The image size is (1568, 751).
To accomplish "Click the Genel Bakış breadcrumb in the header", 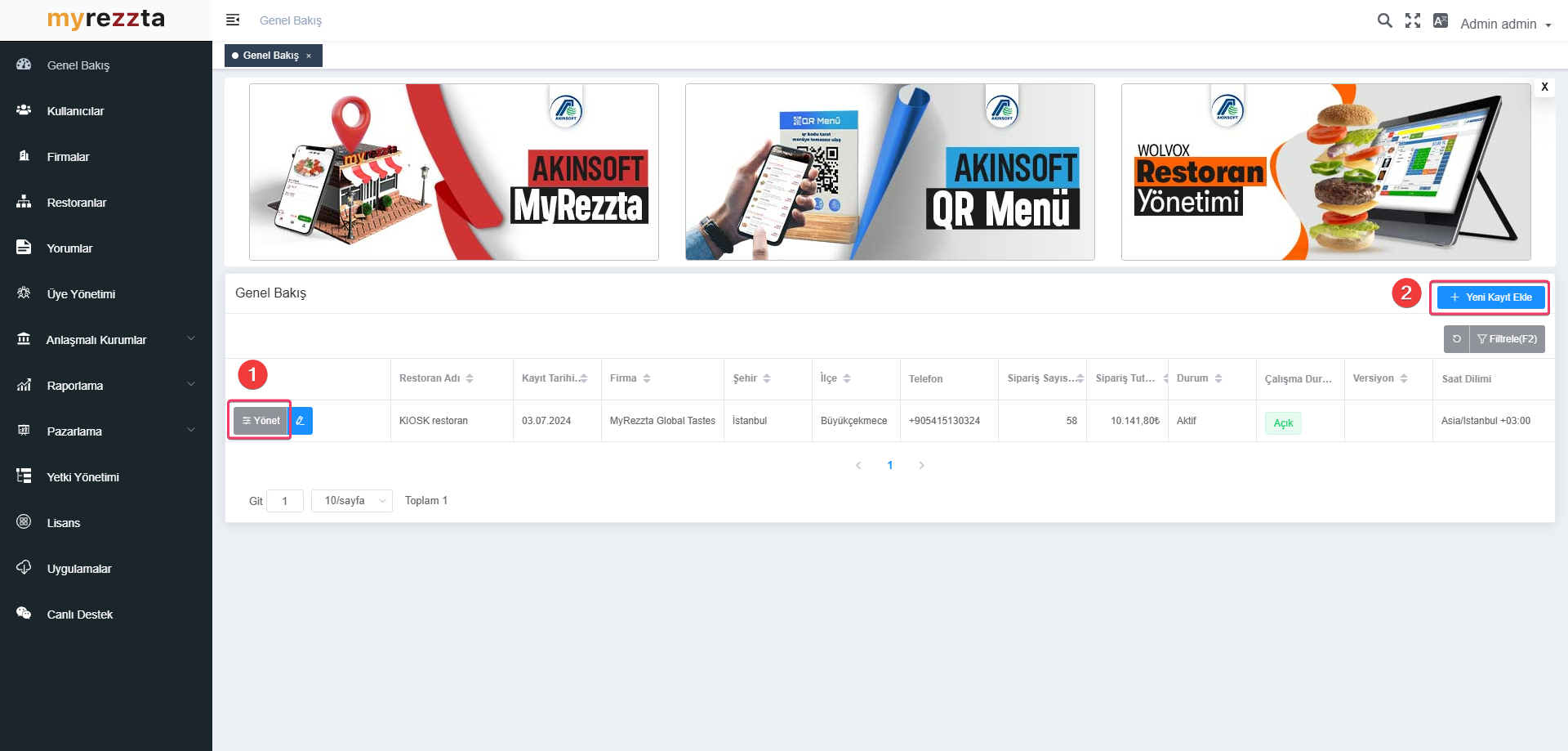I will [291, 20].
